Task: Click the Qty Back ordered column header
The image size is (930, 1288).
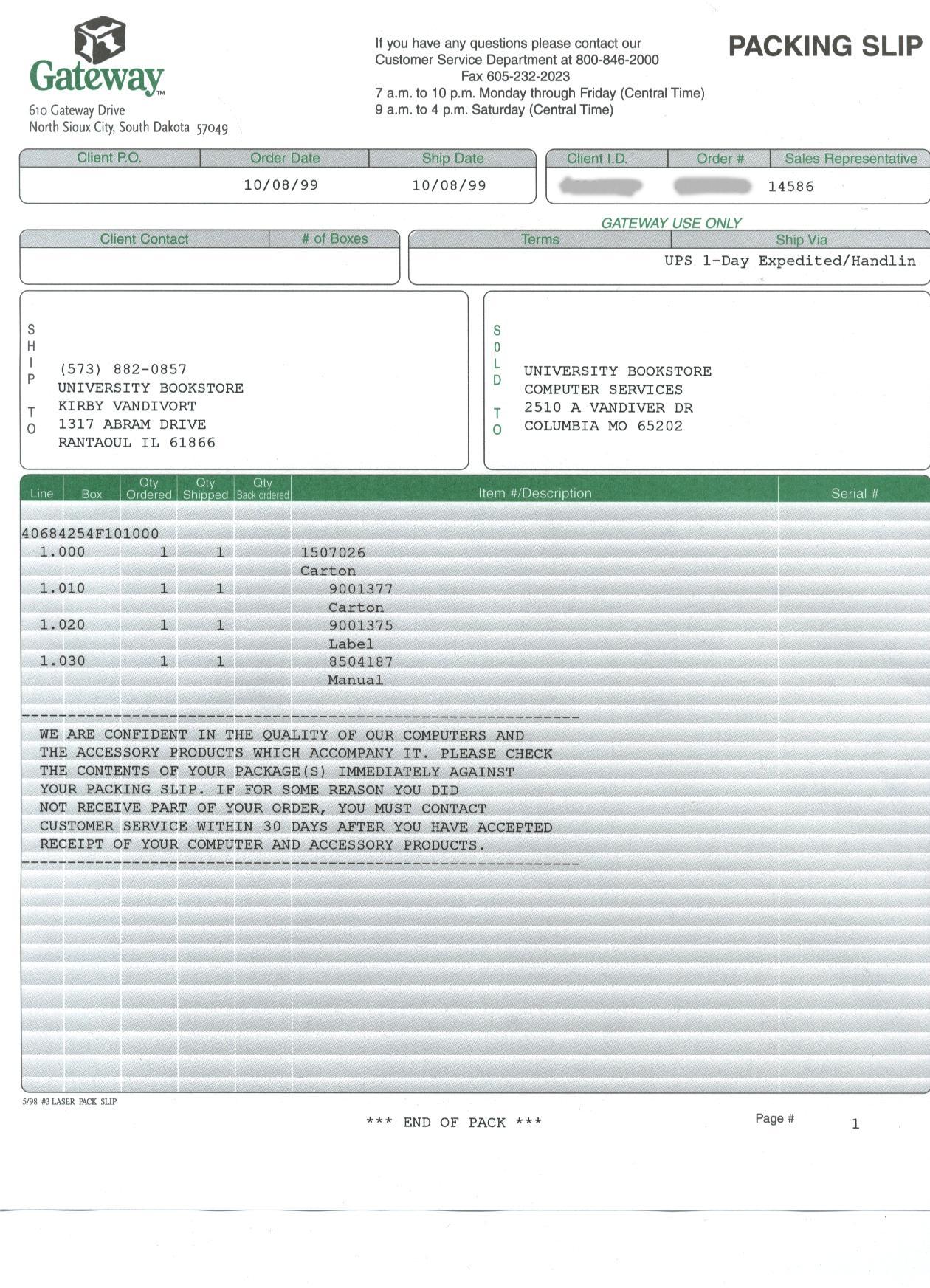Action: (263, 489)
